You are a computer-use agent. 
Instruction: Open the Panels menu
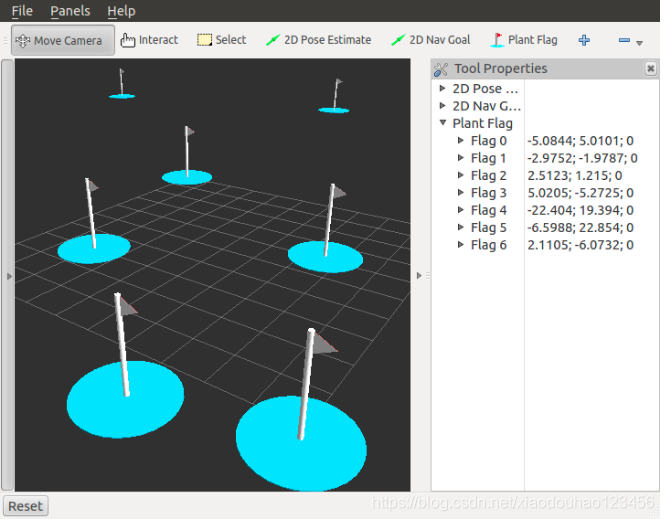(70, 11)
